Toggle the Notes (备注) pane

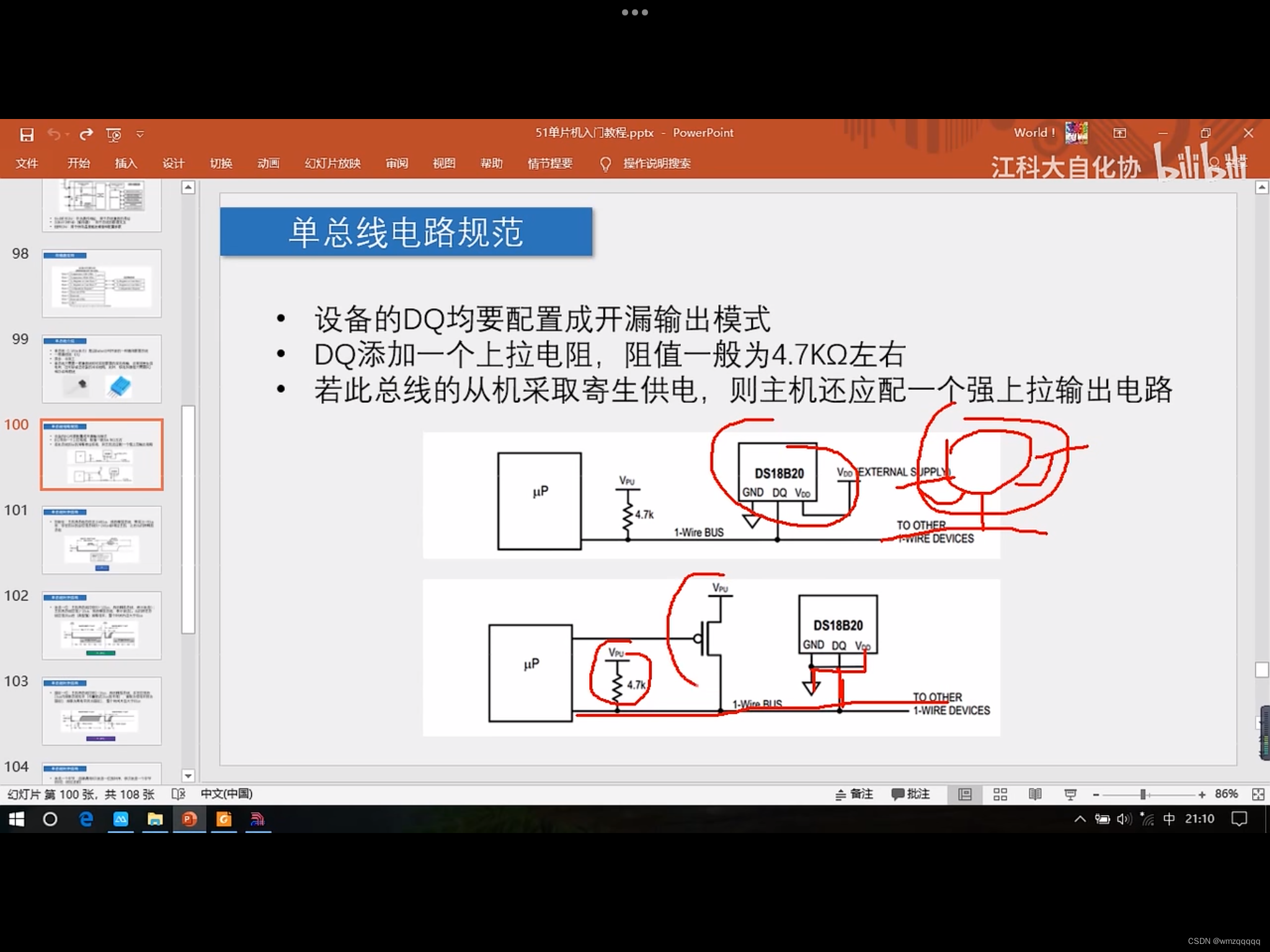coord(854,794)
